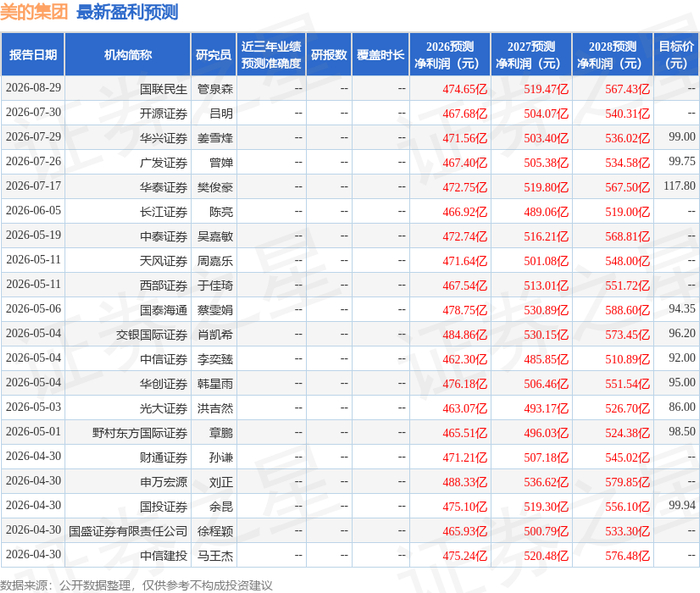Click target price 98.50

[682, 431]
